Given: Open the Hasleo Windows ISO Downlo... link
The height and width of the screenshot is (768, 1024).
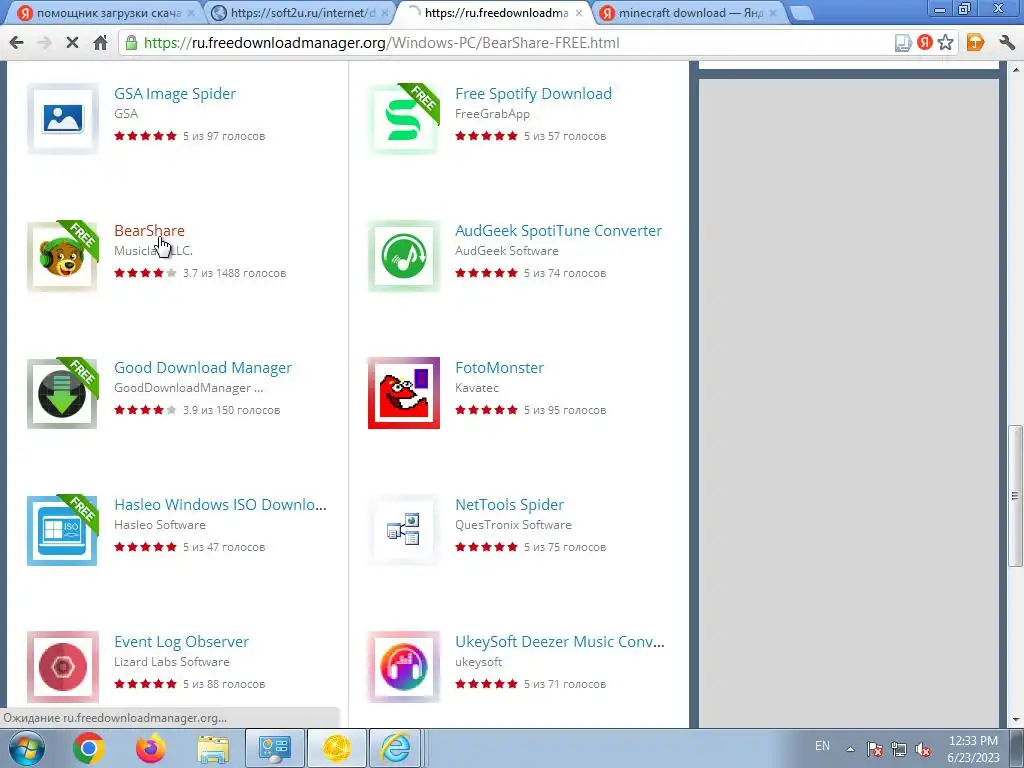Looking at the screenshot, I should (x=220, y=505).
